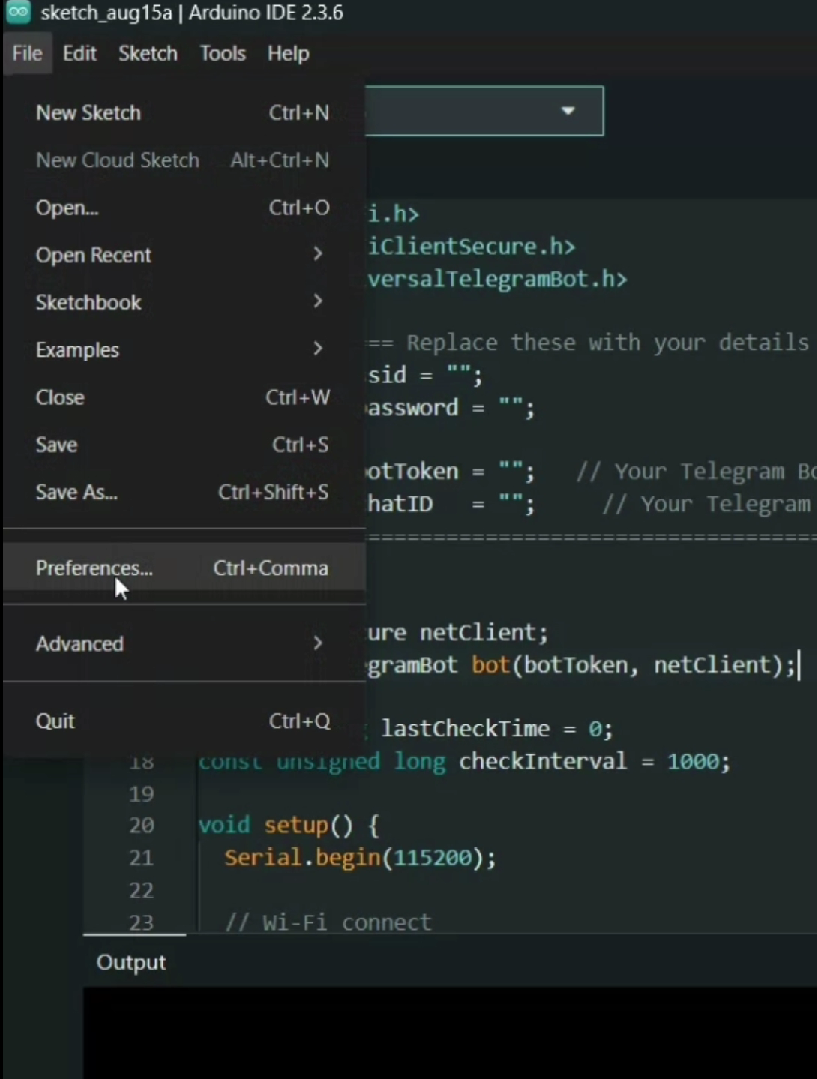
Task: Choose Quit to exit Arduino IDE
Action: click(55, 721)
